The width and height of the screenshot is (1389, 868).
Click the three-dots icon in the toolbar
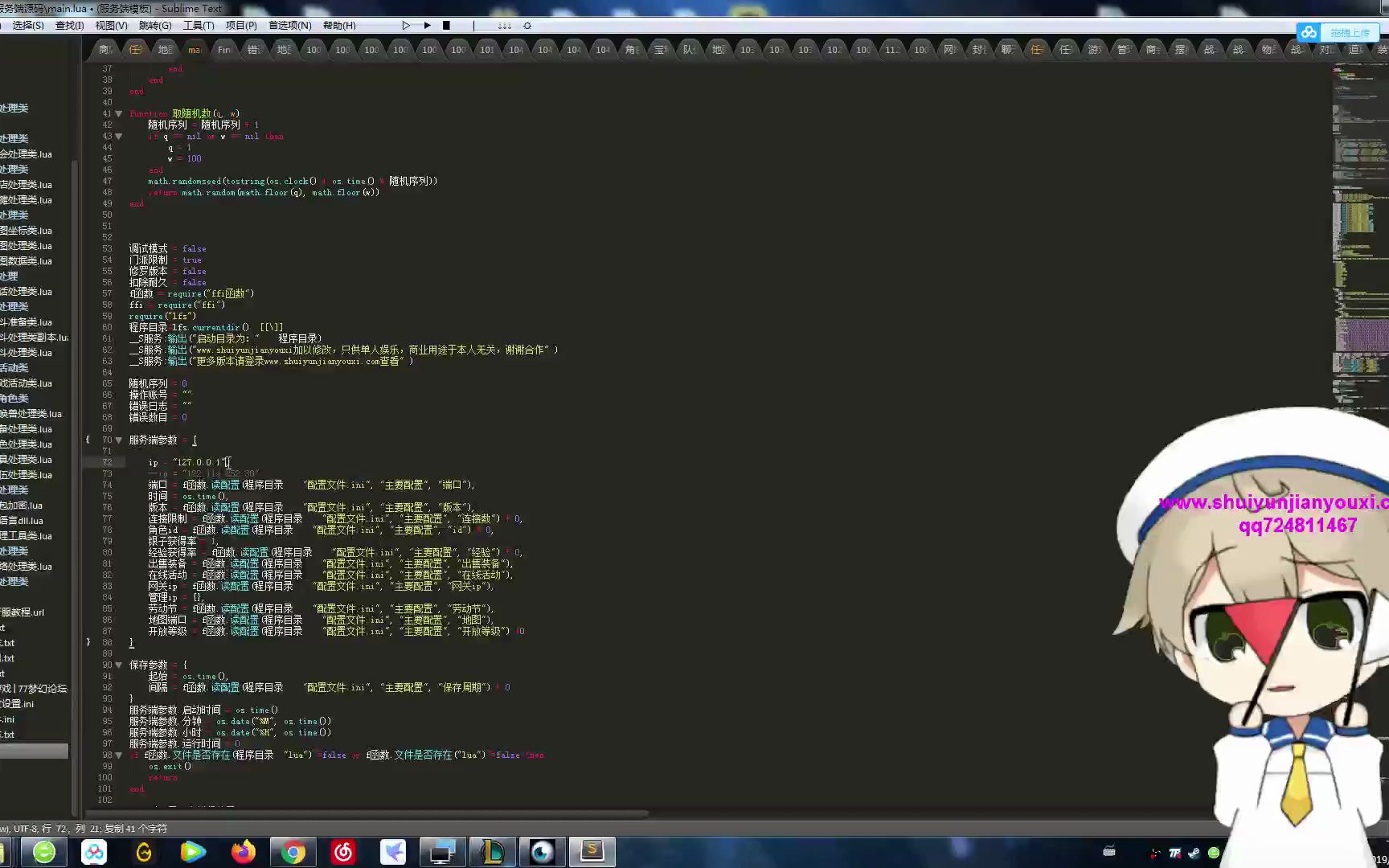click(x=504, y=26)
